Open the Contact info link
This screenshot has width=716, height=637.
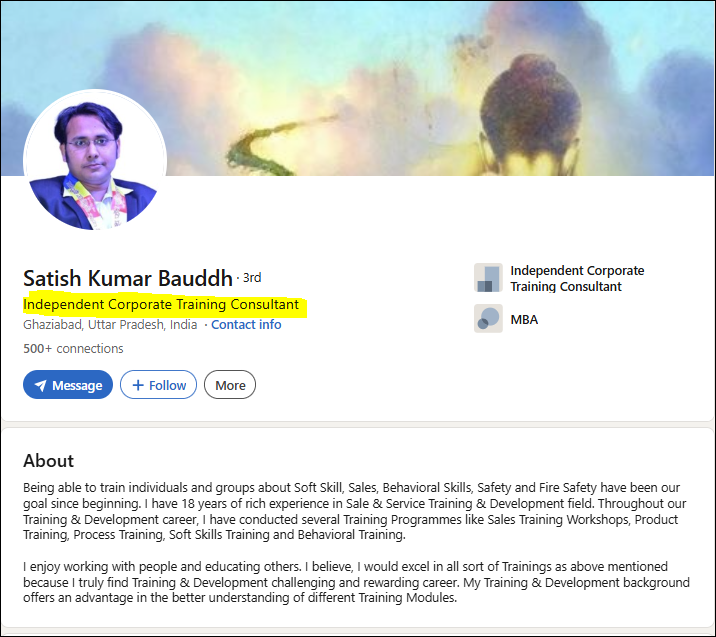tap(246, 325)
